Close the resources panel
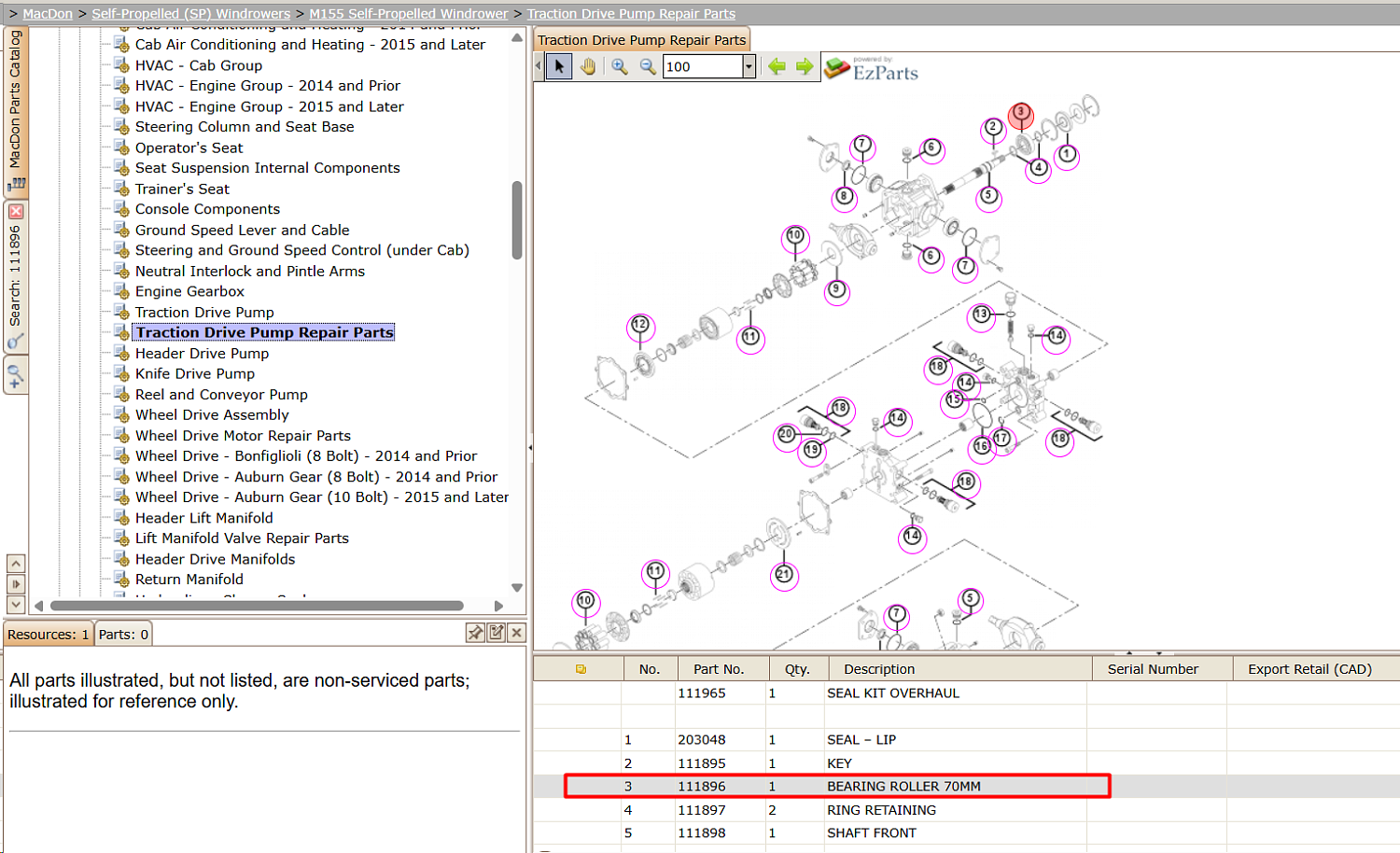Screen dimensions: 1400x853 (516, 633)
